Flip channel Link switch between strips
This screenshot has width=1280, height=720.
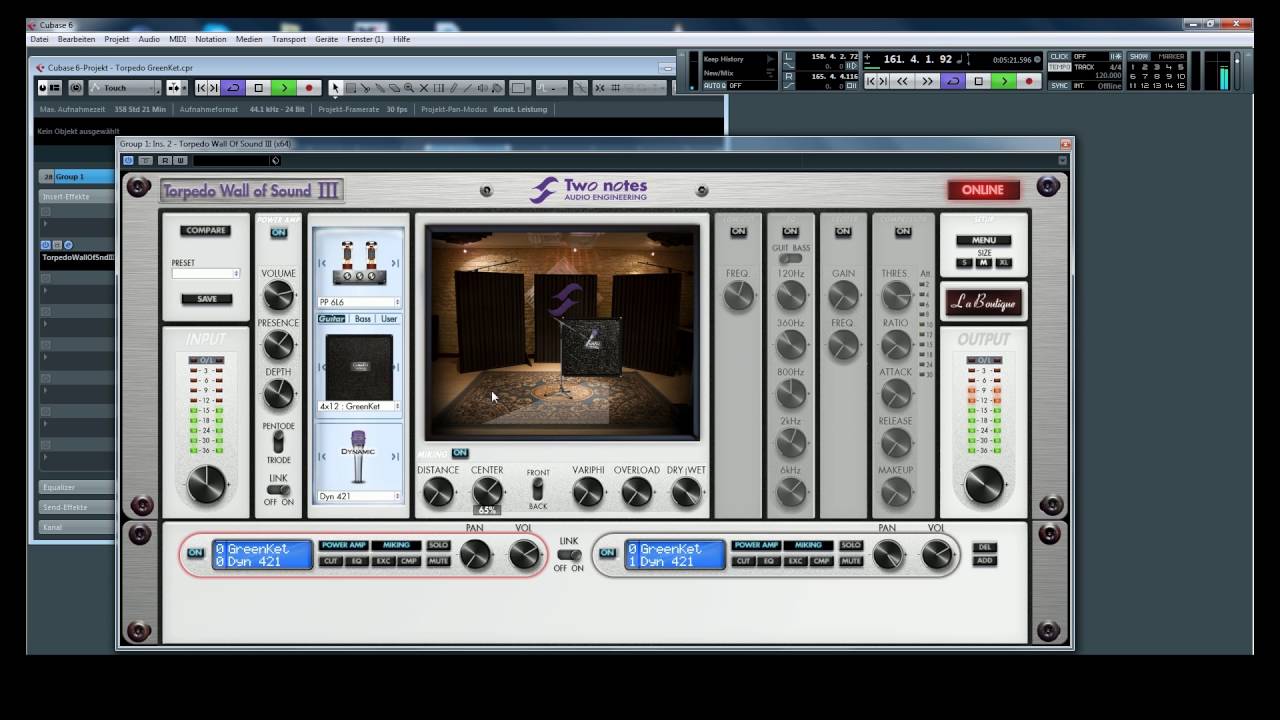point(569,555)
